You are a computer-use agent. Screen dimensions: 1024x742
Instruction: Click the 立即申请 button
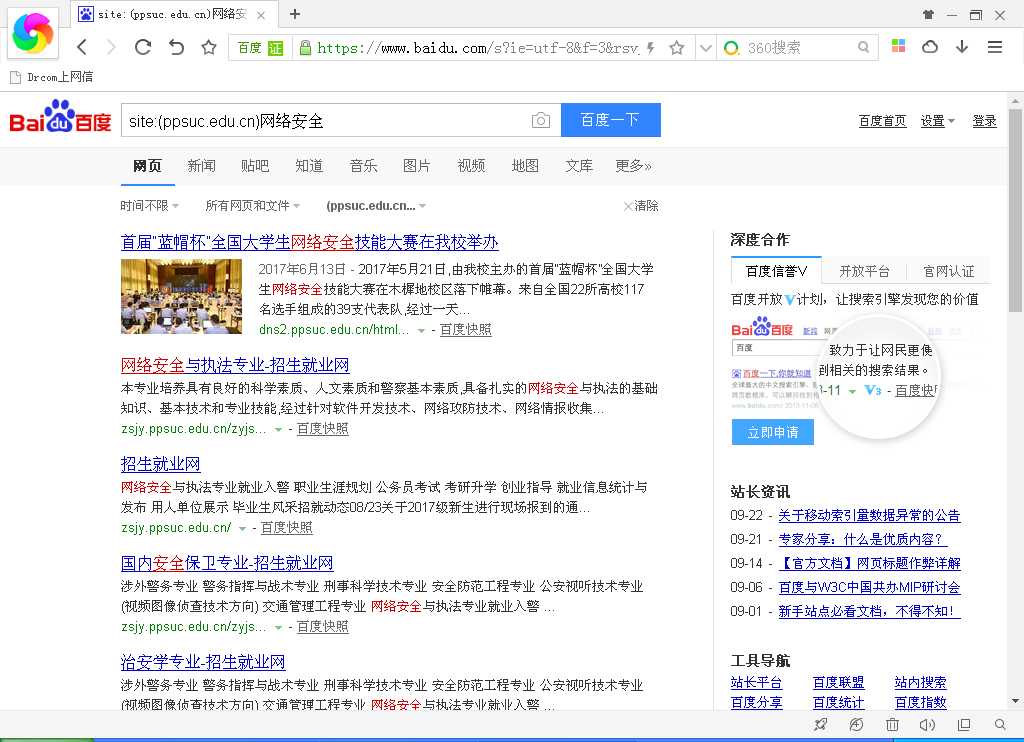coord(773,432)
